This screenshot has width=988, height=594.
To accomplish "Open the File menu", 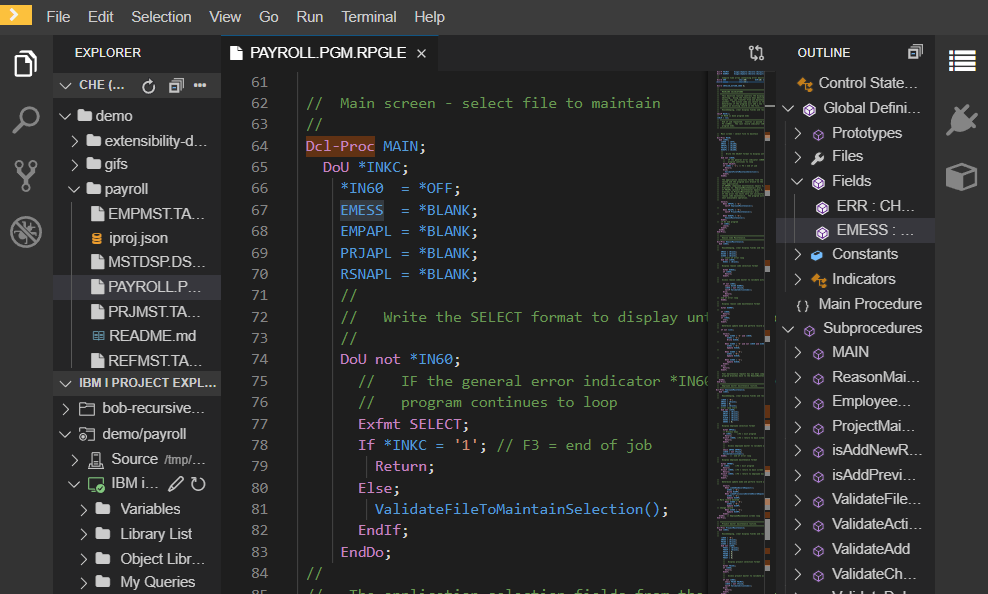I will (58, 17).
